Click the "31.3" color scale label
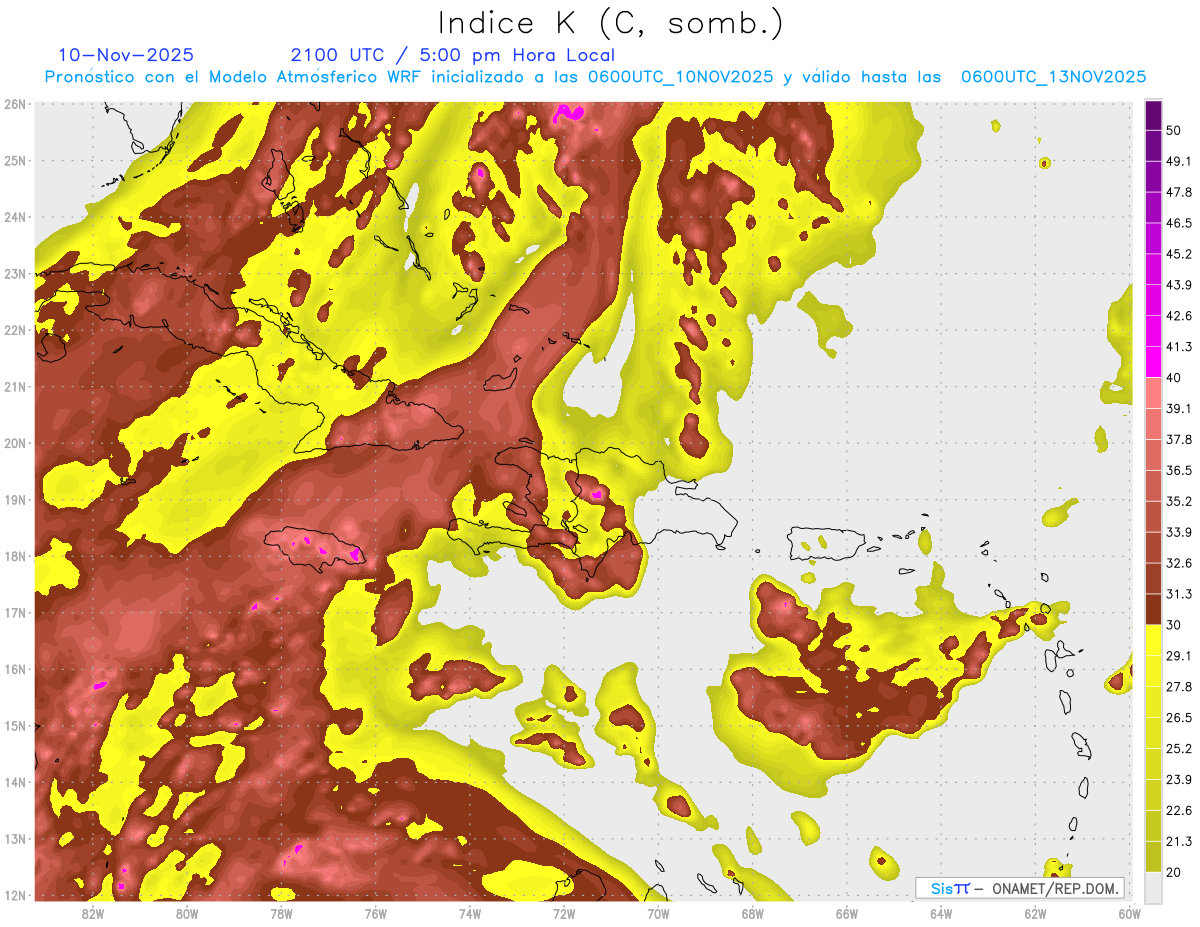Image resolution: width=1200 pixels, height=927 pixels. coord(1179,594)
